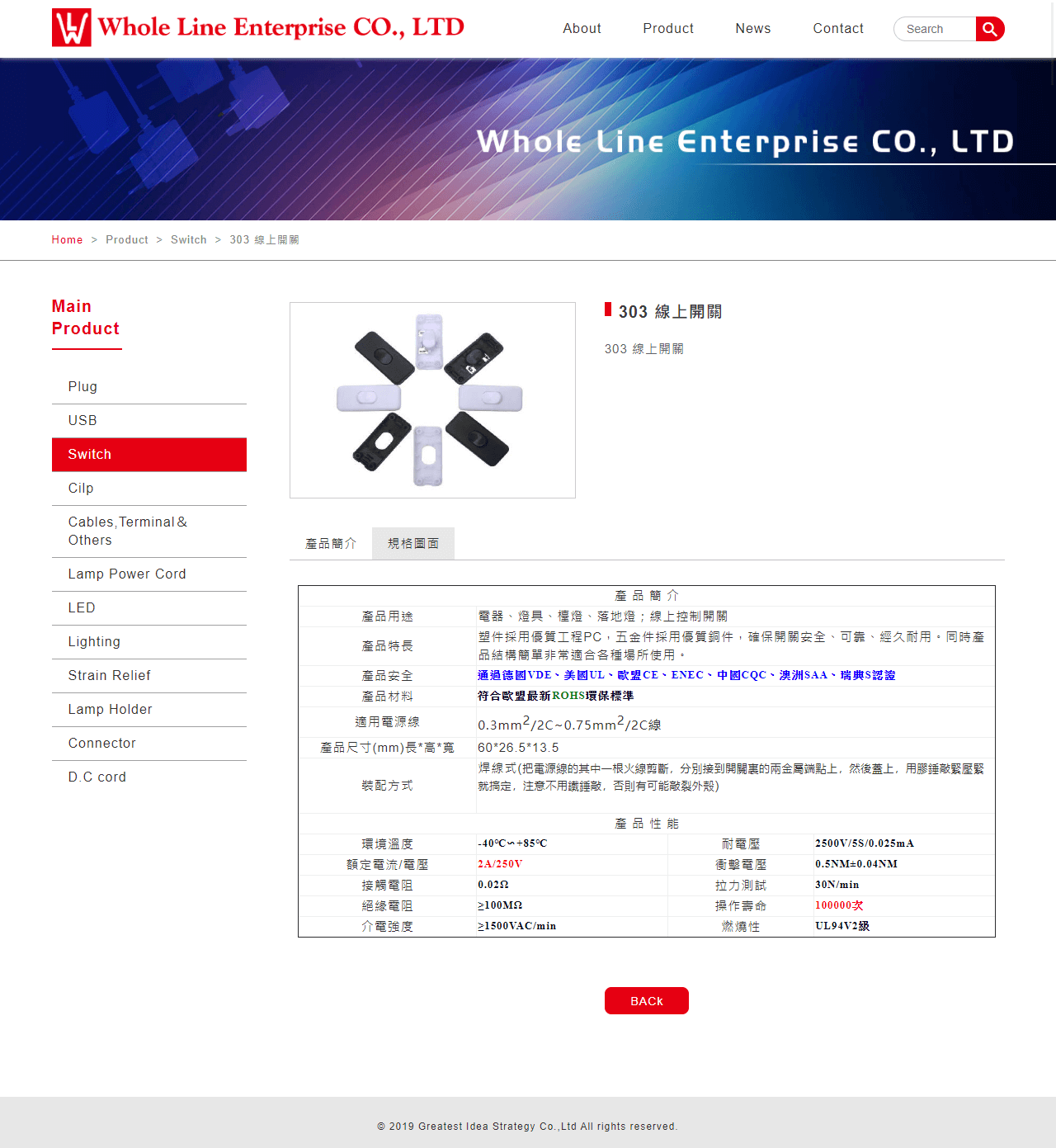This screenshot has width=1056, height=1148.
Task: Open Lamp Power Cord category
Action: [149, 574]
